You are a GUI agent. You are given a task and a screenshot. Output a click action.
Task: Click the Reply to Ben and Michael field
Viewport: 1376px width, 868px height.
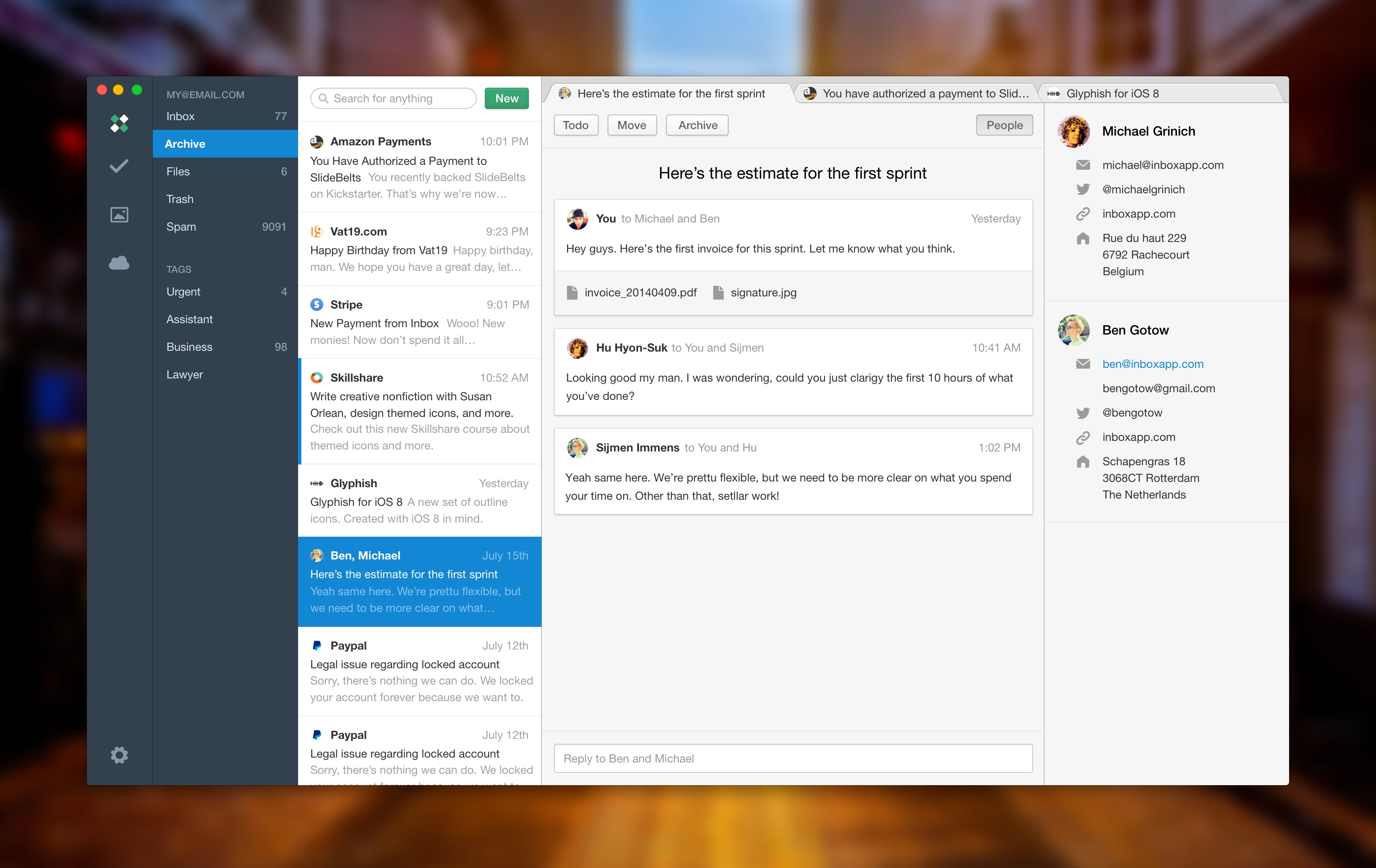(792, 758)
